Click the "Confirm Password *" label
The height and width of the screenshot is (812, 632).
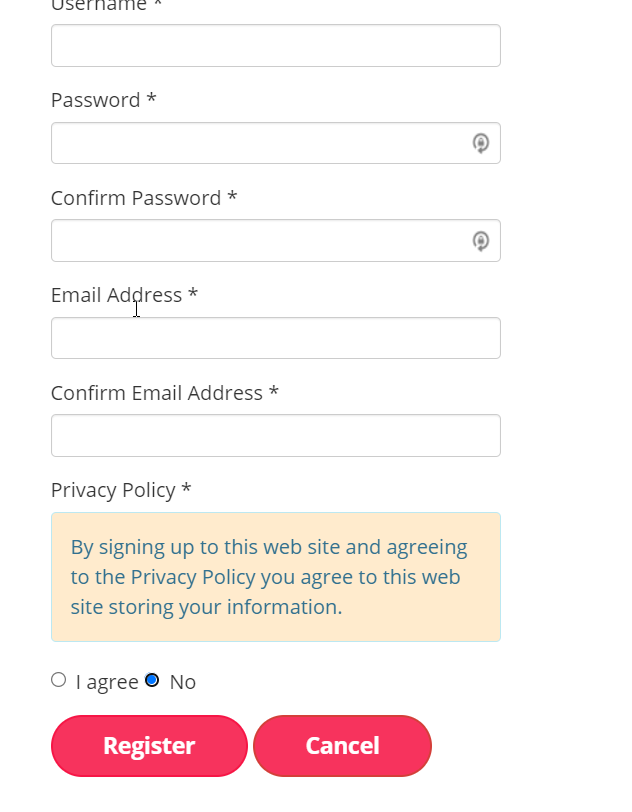click(143, 198)
